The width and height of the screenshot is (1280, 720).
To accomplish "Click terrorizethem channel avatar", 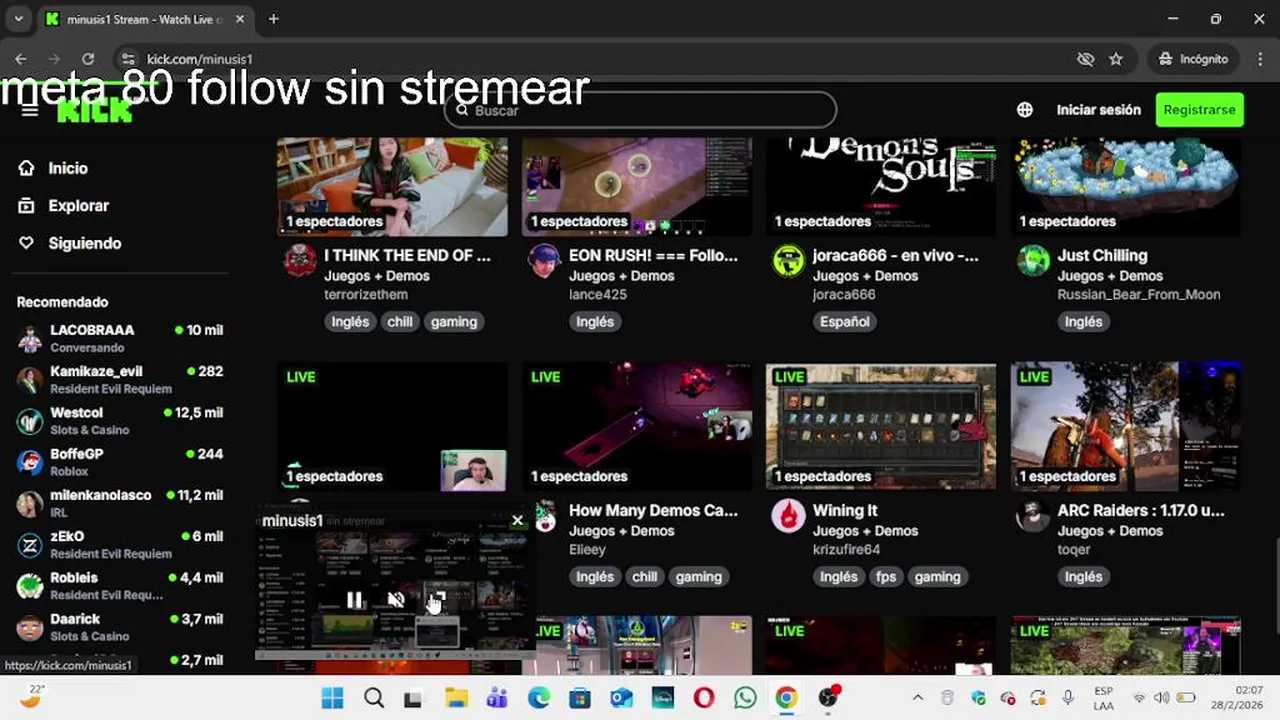I will click(300, 261).
